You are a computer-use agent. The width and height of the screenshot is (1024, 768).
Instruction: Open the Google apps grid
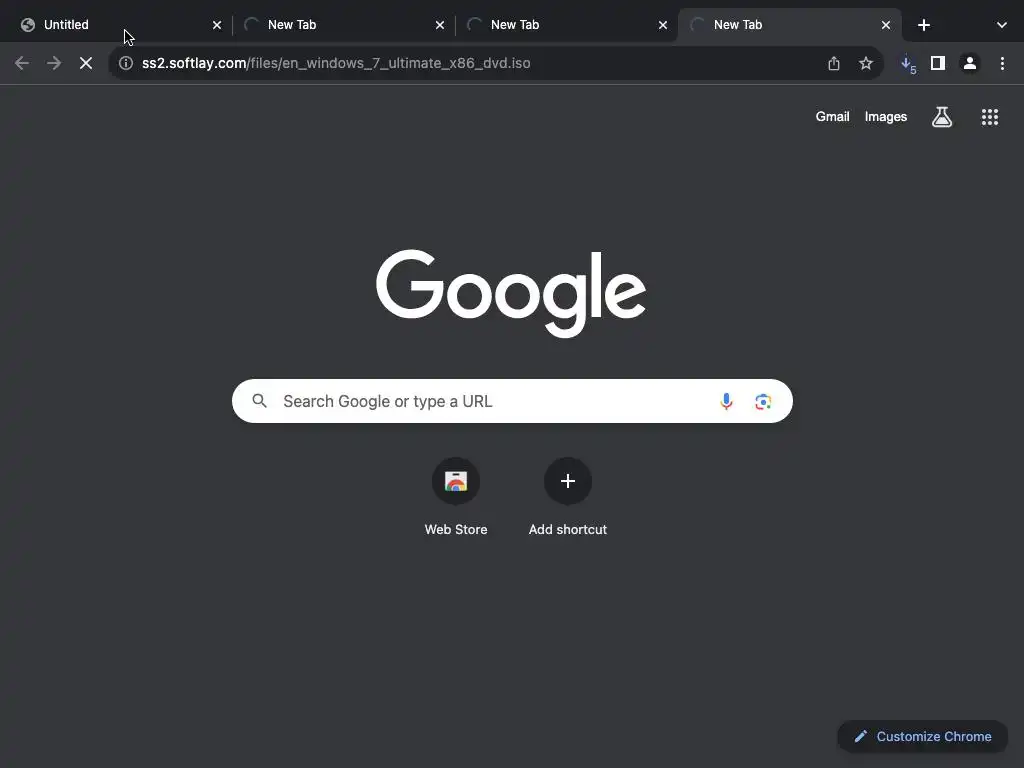(990, 117)
